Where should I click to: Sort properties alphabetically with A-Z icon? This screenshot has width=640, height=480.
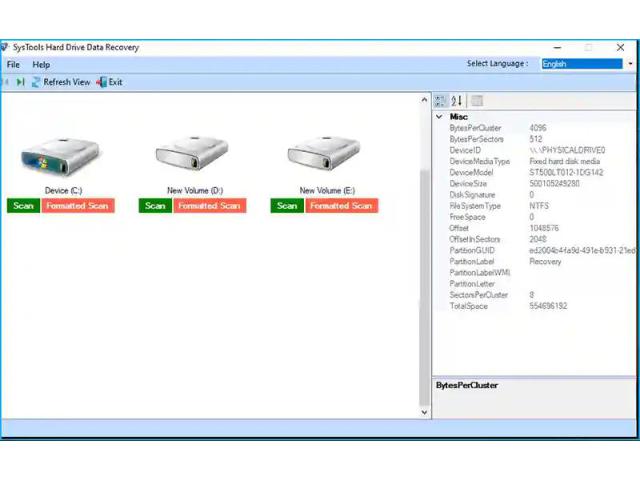click(457, 100)
